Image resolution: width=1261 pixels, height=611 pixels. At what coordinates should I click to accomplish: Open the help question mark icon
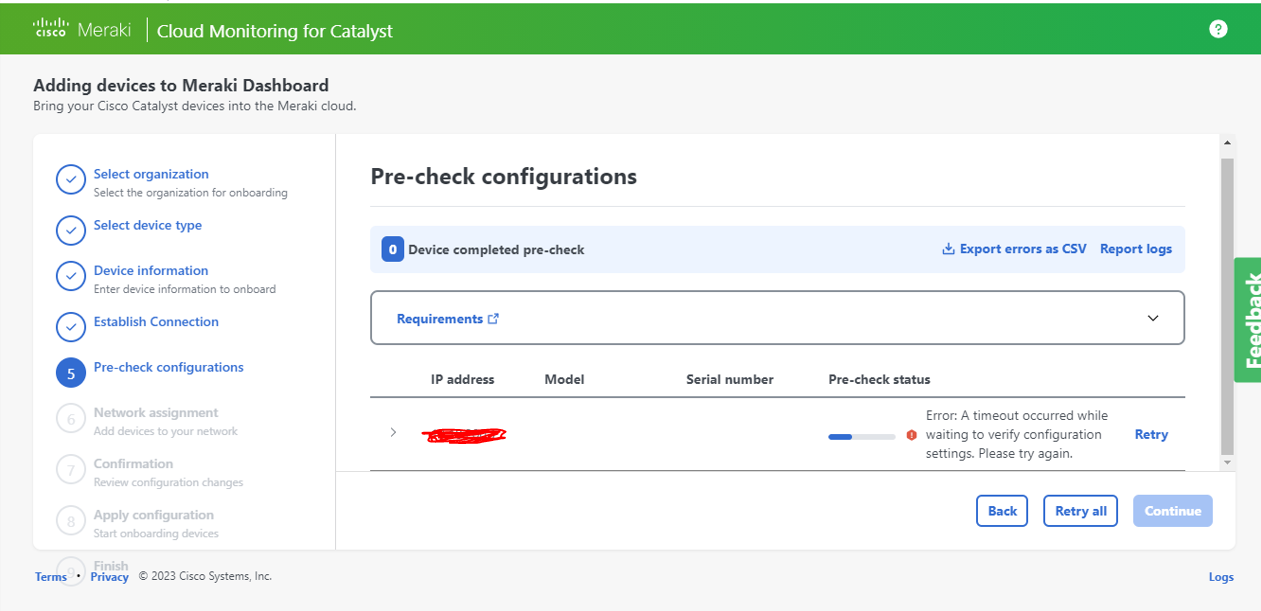point(1218,28)
